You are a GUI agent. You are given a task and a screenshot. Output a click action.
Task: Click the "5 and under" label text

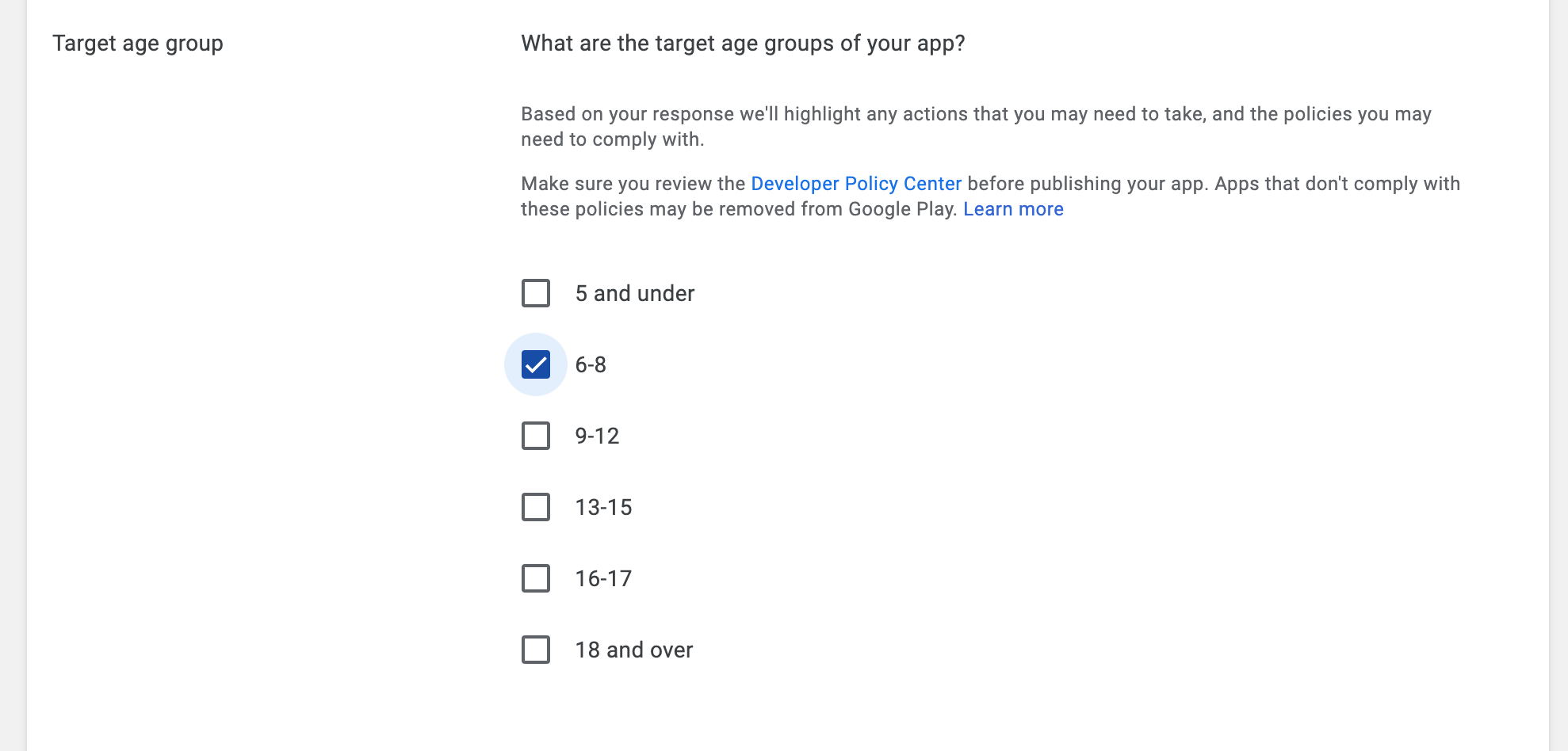tap(634, 294)
